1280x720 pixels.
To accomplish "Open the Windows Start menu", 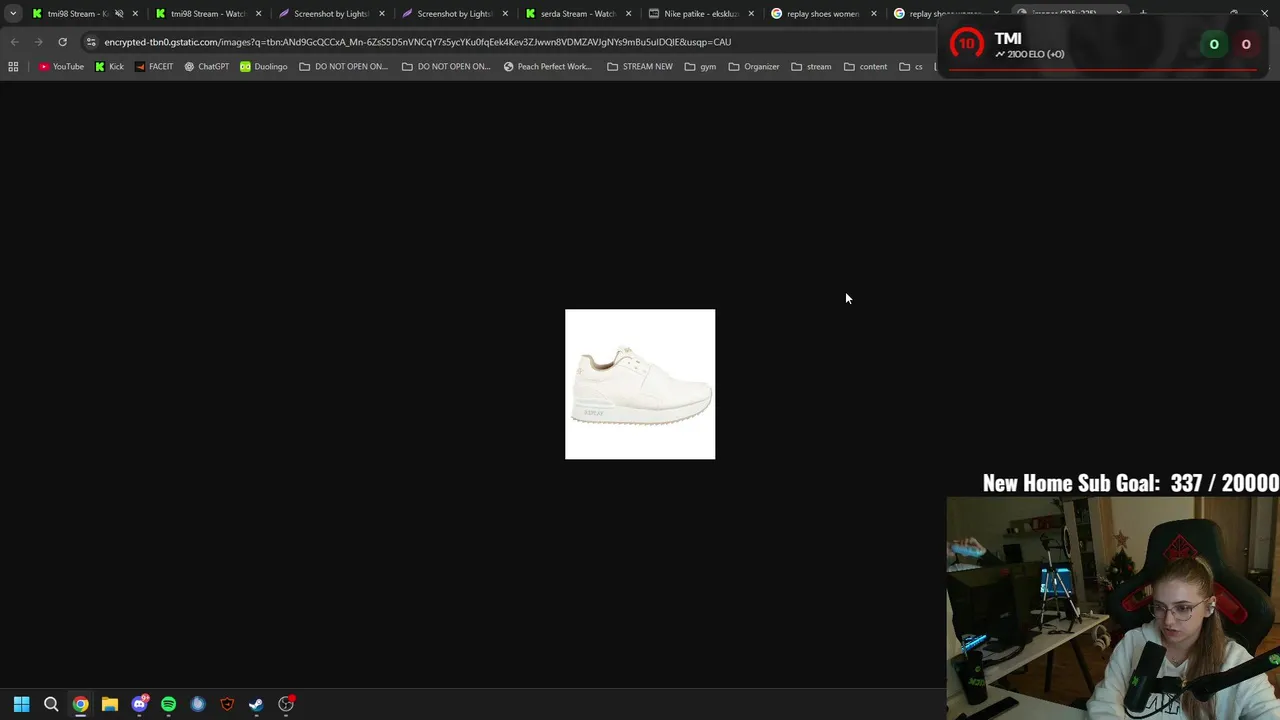I will (21, 704).
